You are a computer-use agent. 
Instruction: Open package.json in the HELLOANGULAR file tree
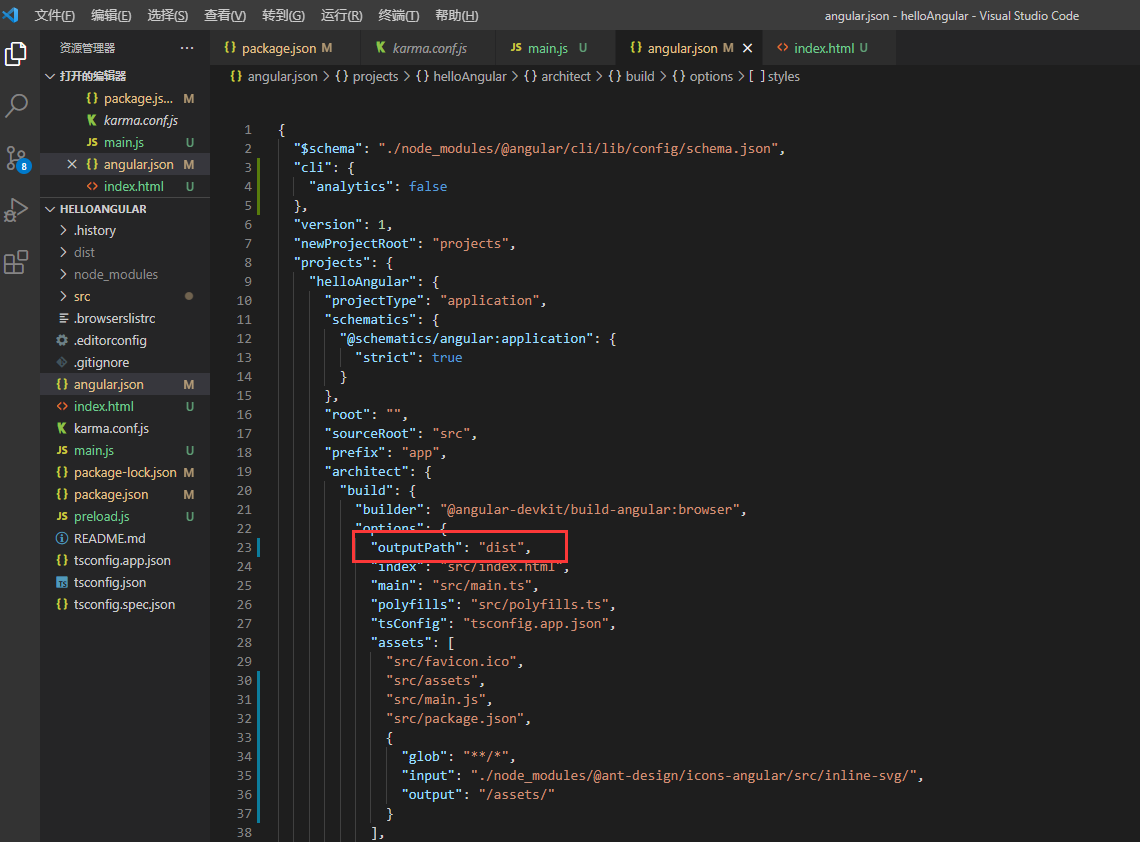pos(125,494)
